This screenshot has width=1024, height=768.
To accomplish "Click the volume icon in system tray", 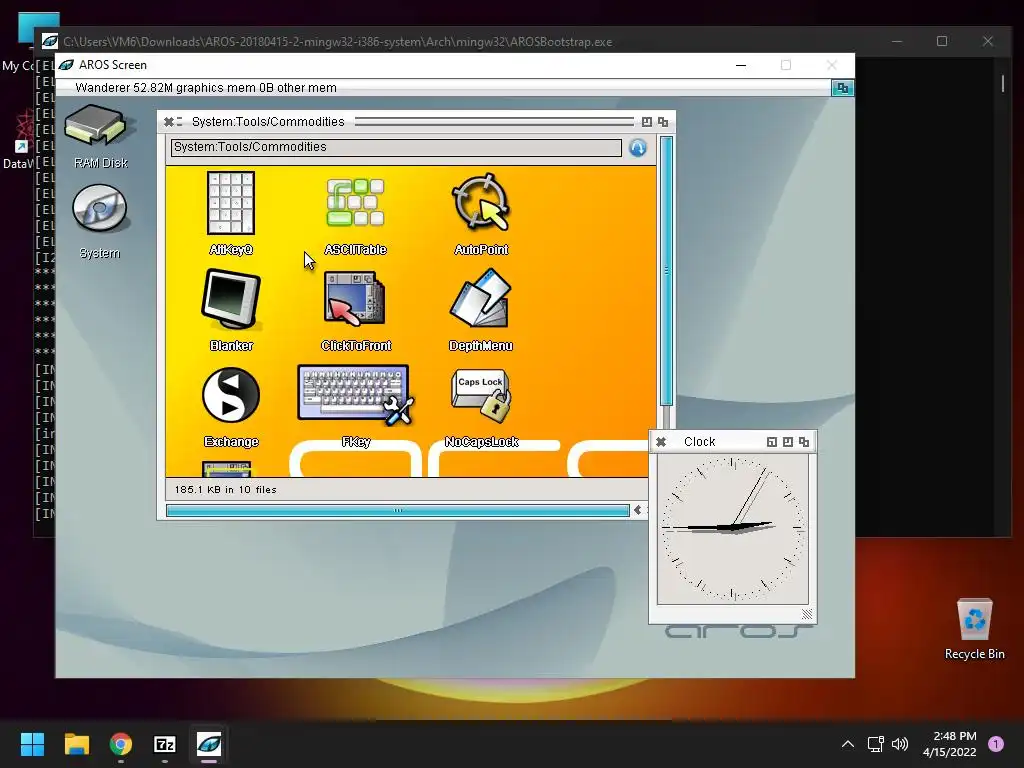I will (x=900, y=744).
